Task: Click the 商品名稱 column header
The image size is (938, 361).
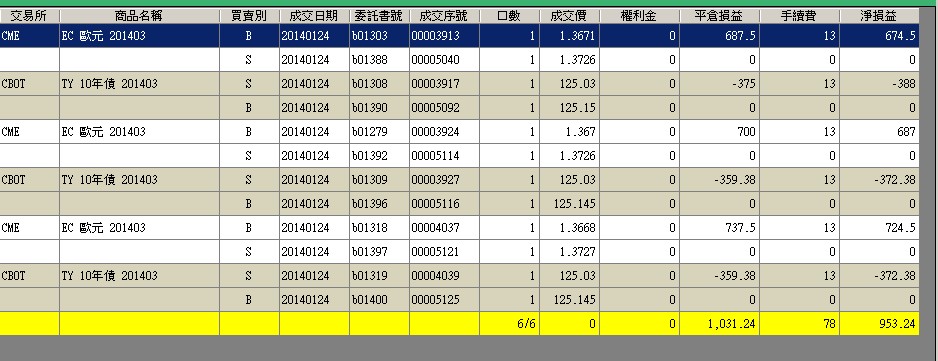Action: pos(139,16)
